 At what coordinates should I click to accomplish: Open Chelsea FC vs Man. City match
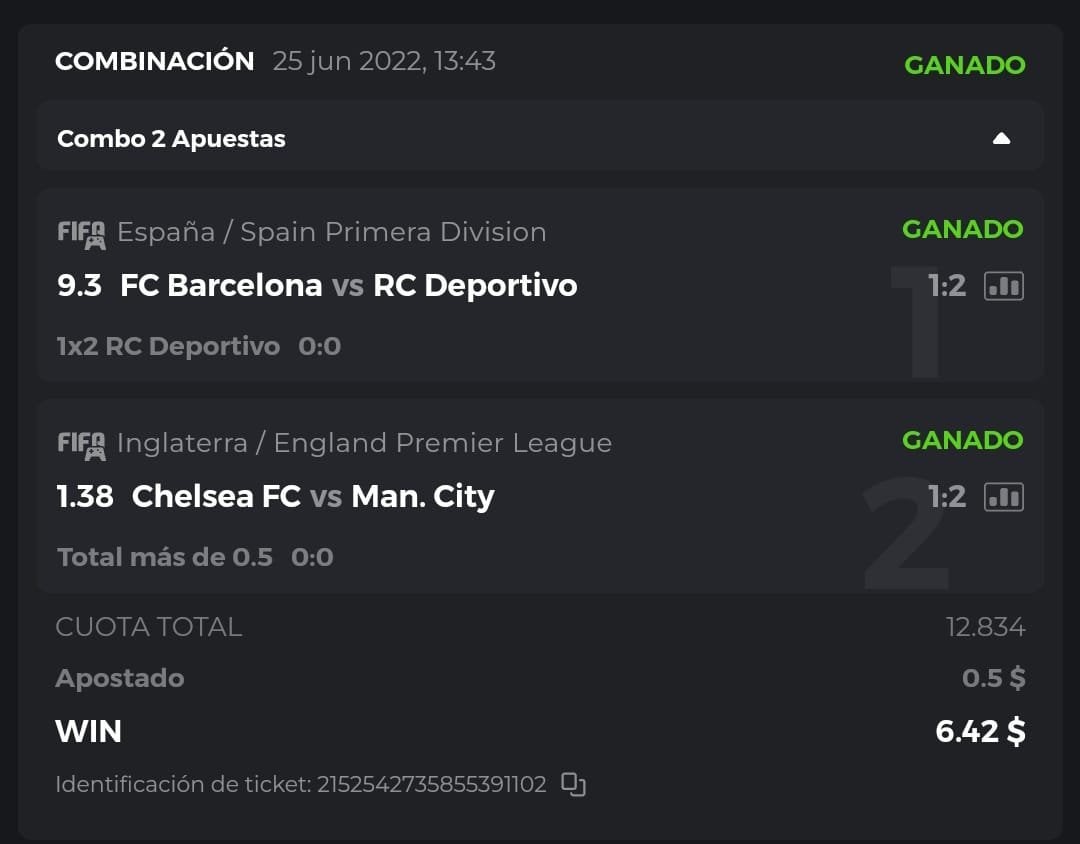313,497
